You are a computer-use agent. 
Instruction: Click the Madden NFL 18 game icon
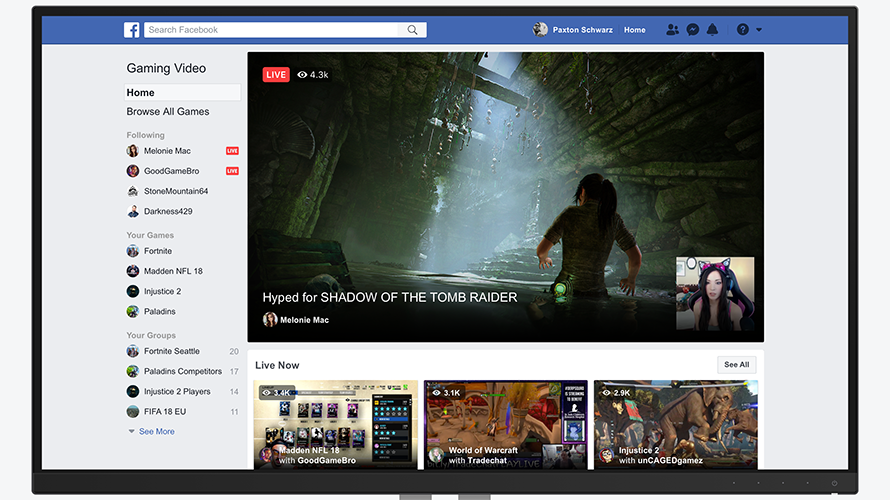133,271
